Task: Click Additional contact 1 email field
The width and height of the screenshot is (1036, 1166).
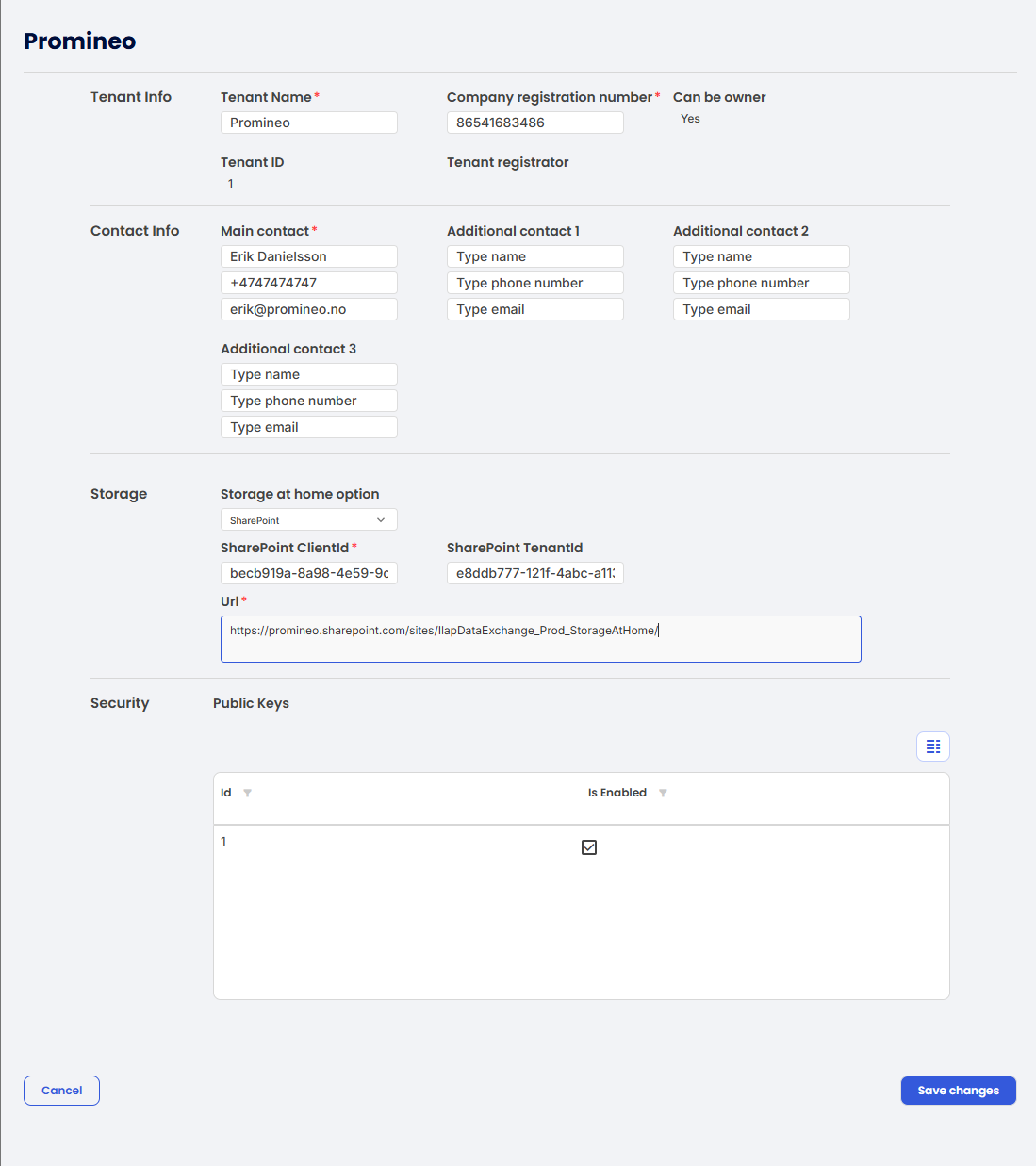Action: [x=535, y=309]
